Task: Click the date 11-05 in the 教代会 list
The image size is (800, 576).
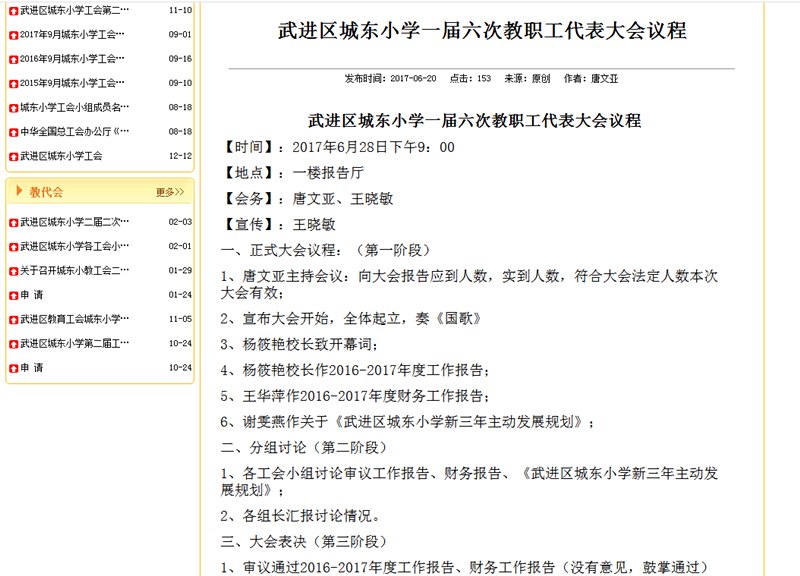Action: point(180,319)
